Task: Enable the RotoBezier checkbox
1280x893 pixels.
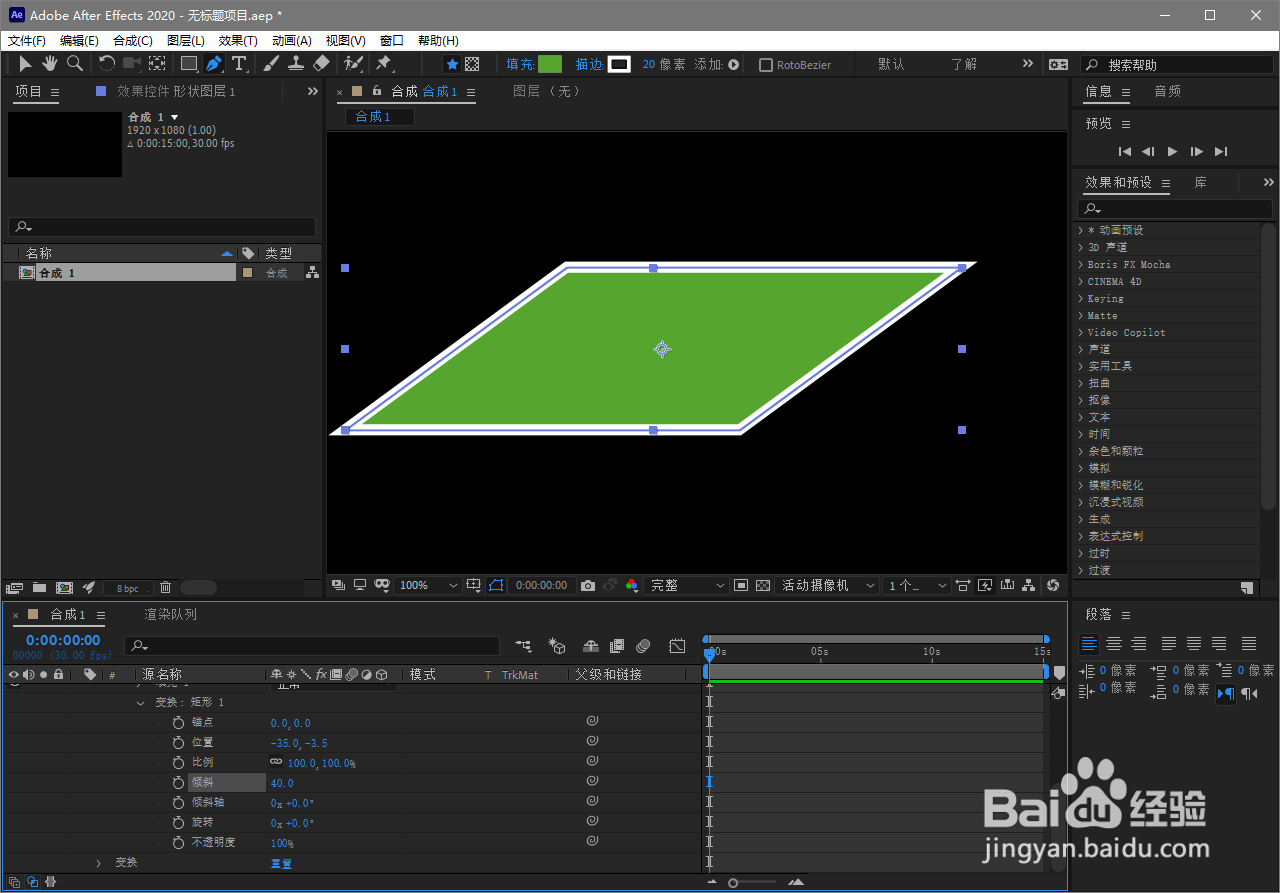Action: point(766,65)
